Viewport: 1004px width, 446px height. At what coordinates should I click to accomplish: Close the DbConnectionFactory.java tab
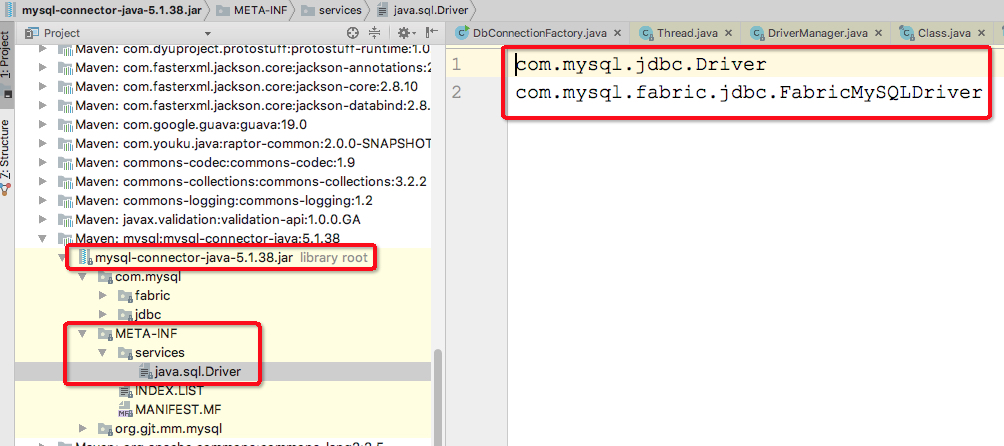pos(617,33)
